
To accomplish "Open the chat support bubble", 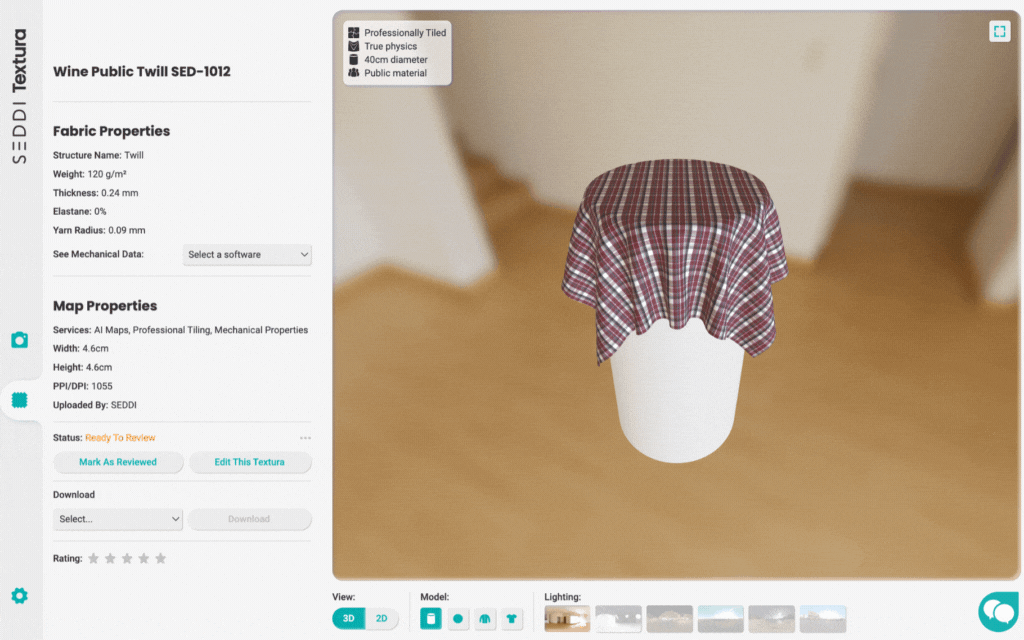I will (997, 610).
